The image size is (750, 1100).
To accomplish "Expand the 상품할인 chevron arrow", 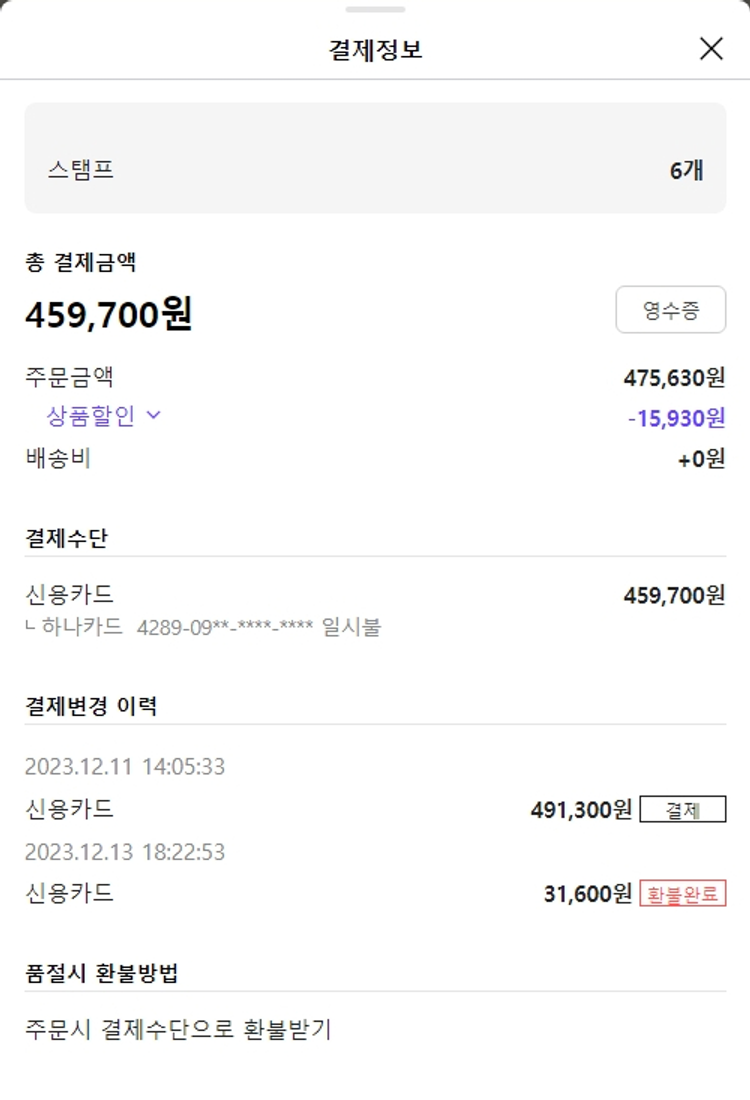I will [154, 415].
